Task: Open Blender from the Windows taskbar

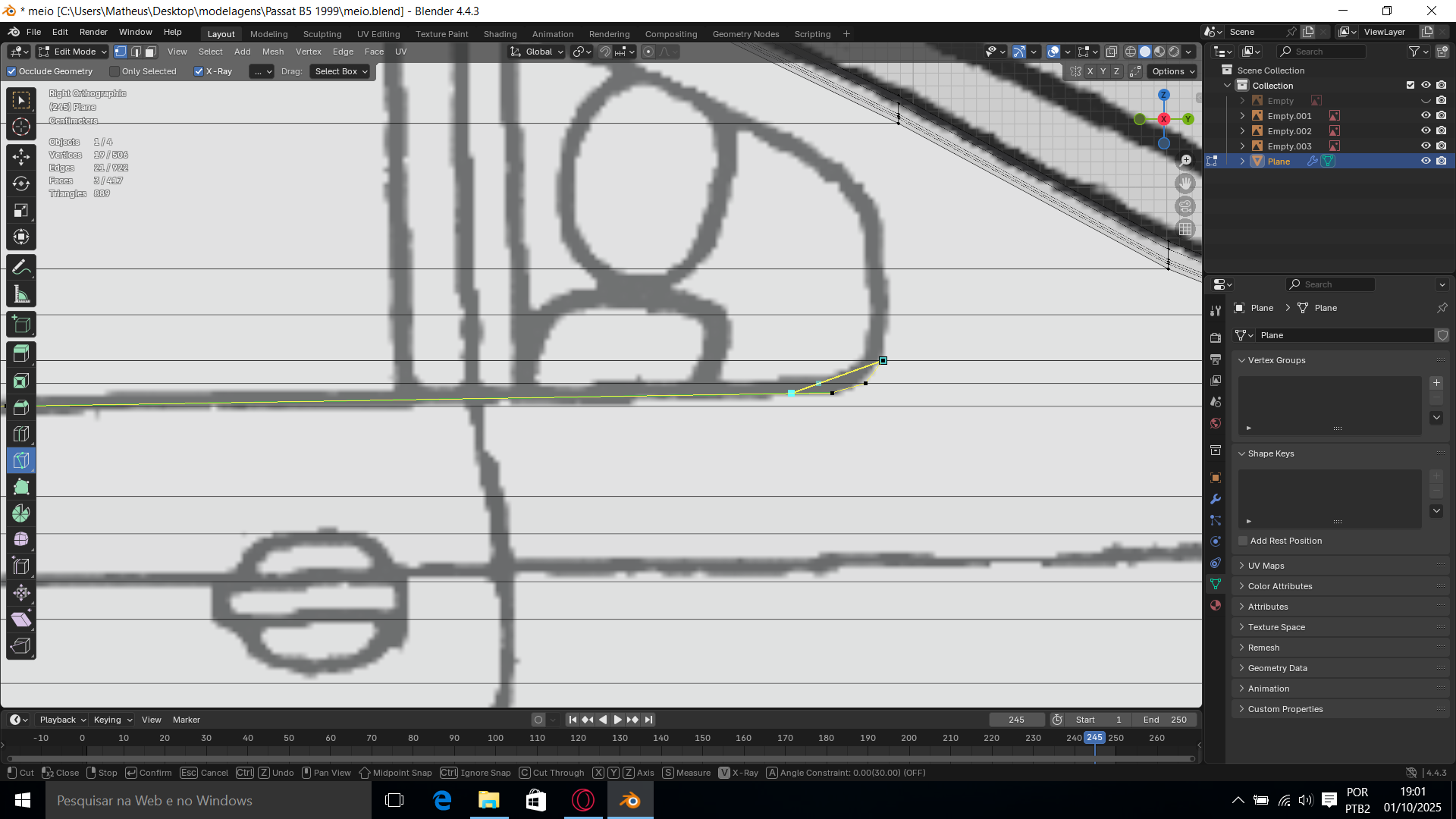Action: (x=629, y=800)
